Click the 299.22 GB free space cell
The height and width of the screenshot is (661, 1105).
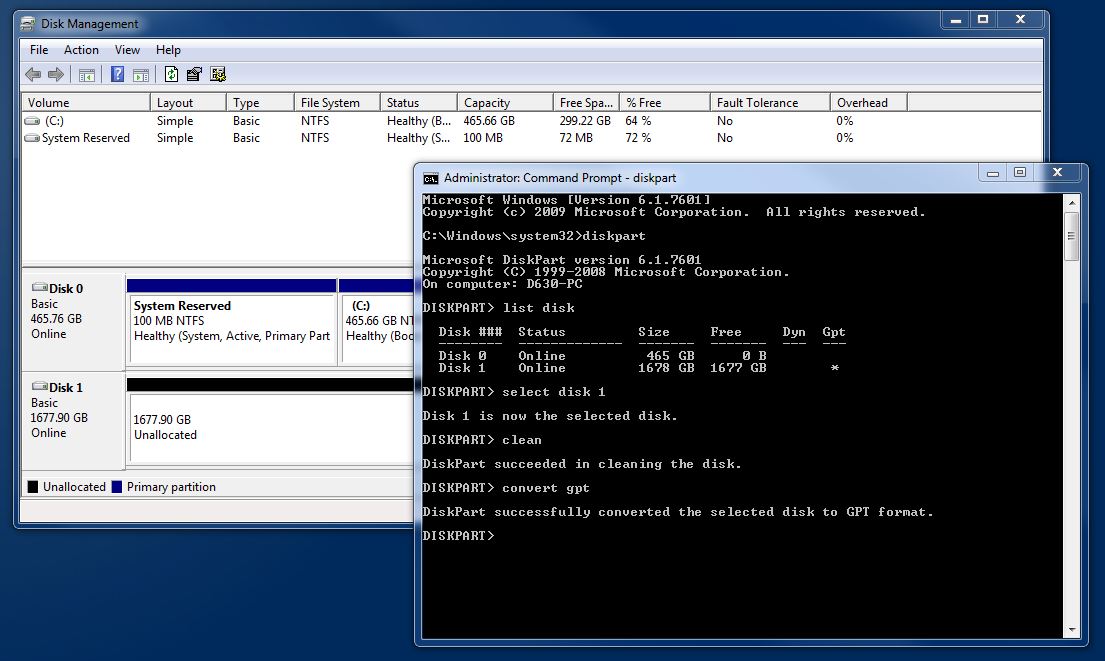tap(585, 121)
